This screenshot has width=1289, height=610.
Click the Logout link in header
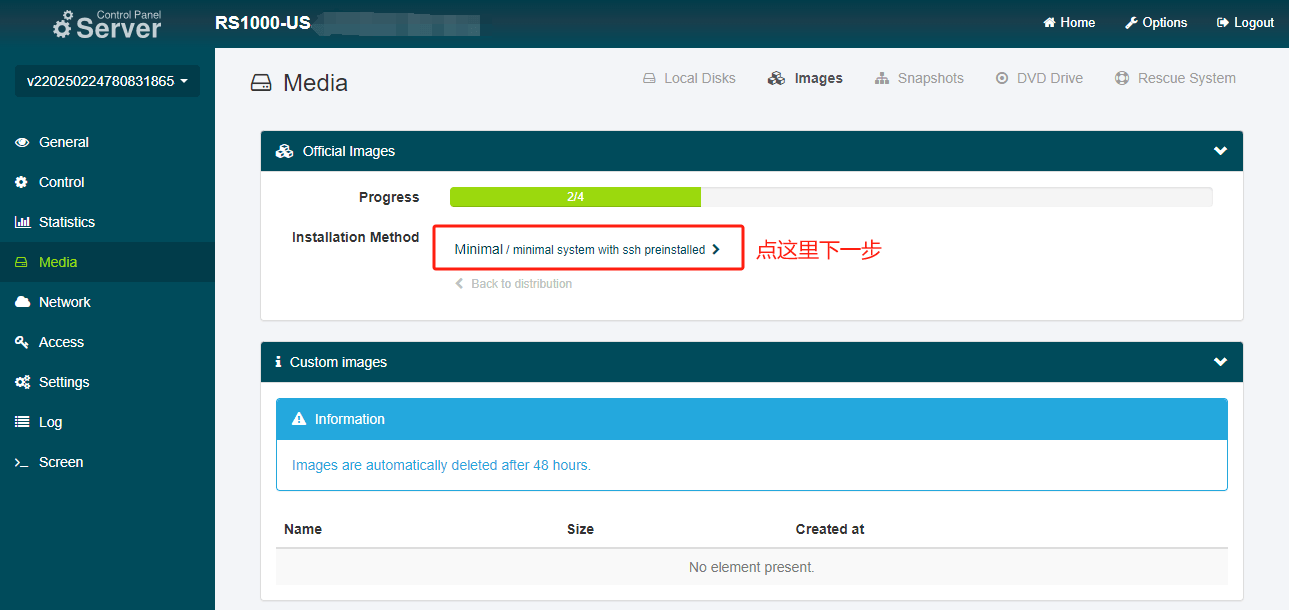[1245, 23]
